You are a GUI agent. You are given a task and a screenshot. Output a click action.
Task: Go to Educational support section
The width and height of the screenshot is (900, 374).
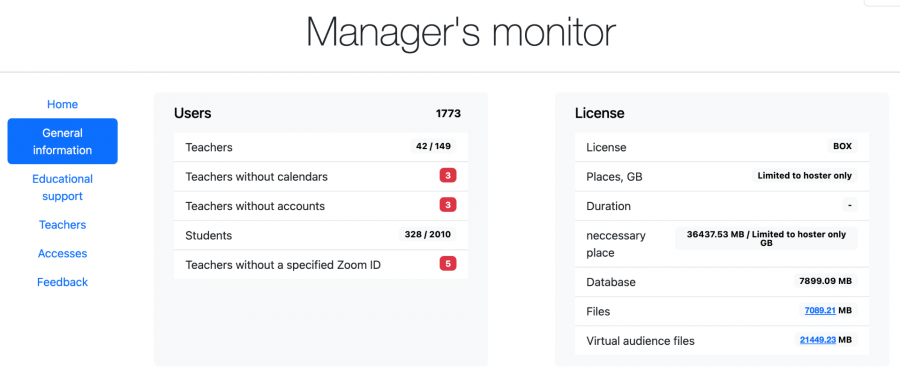[x=63, y=188]
